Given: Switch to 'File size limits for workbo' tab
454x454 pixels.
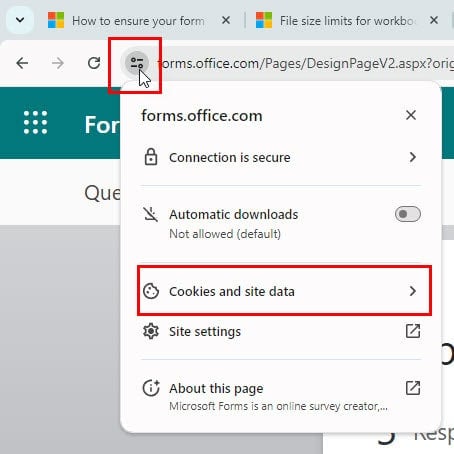Looking at the screenshot, I should click(x=347, y=21).
